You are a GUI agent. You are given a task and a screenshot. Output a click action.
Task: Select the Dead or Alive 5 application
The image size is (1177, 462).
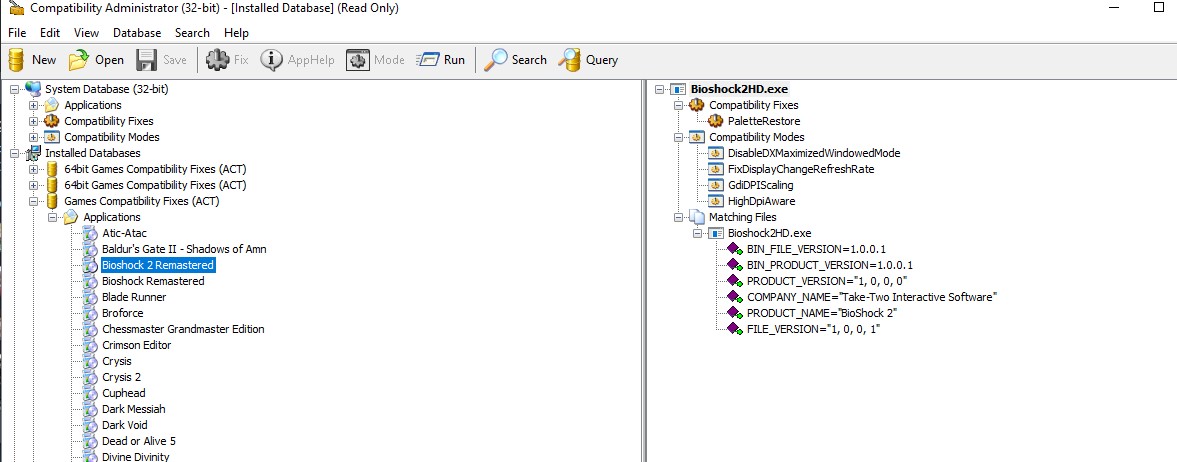pyautogui.click(x=139, y=441)
